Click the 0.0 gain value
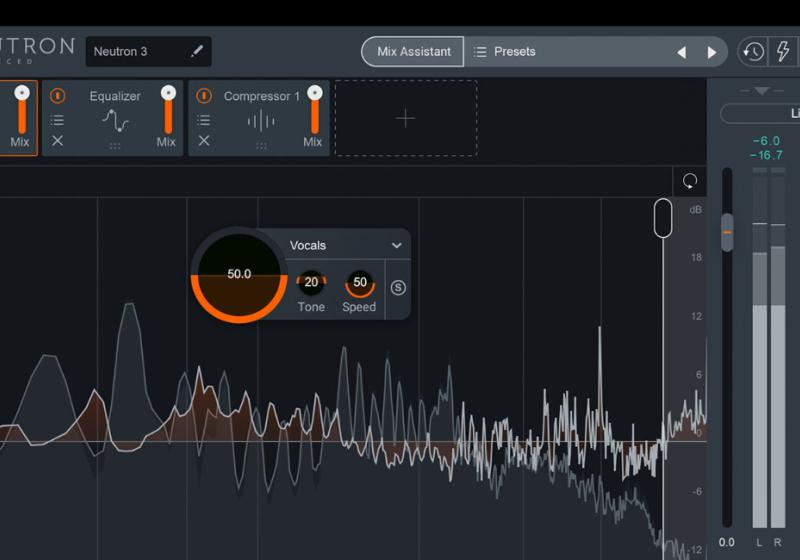The image size is (800, 560). tap(727, 542)
